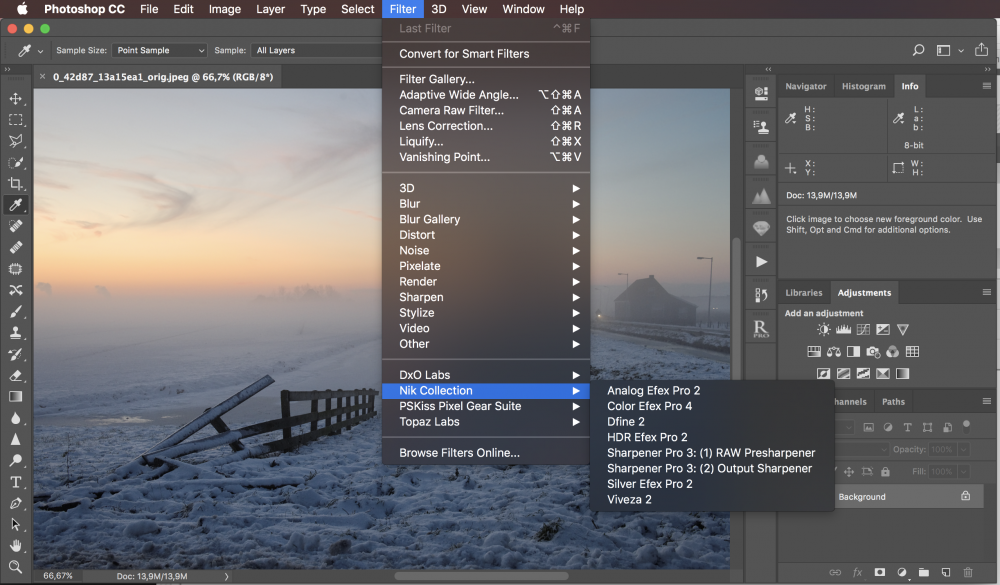
Task: Click the horizontal canvas scrollbar
Action: (482, 576)
